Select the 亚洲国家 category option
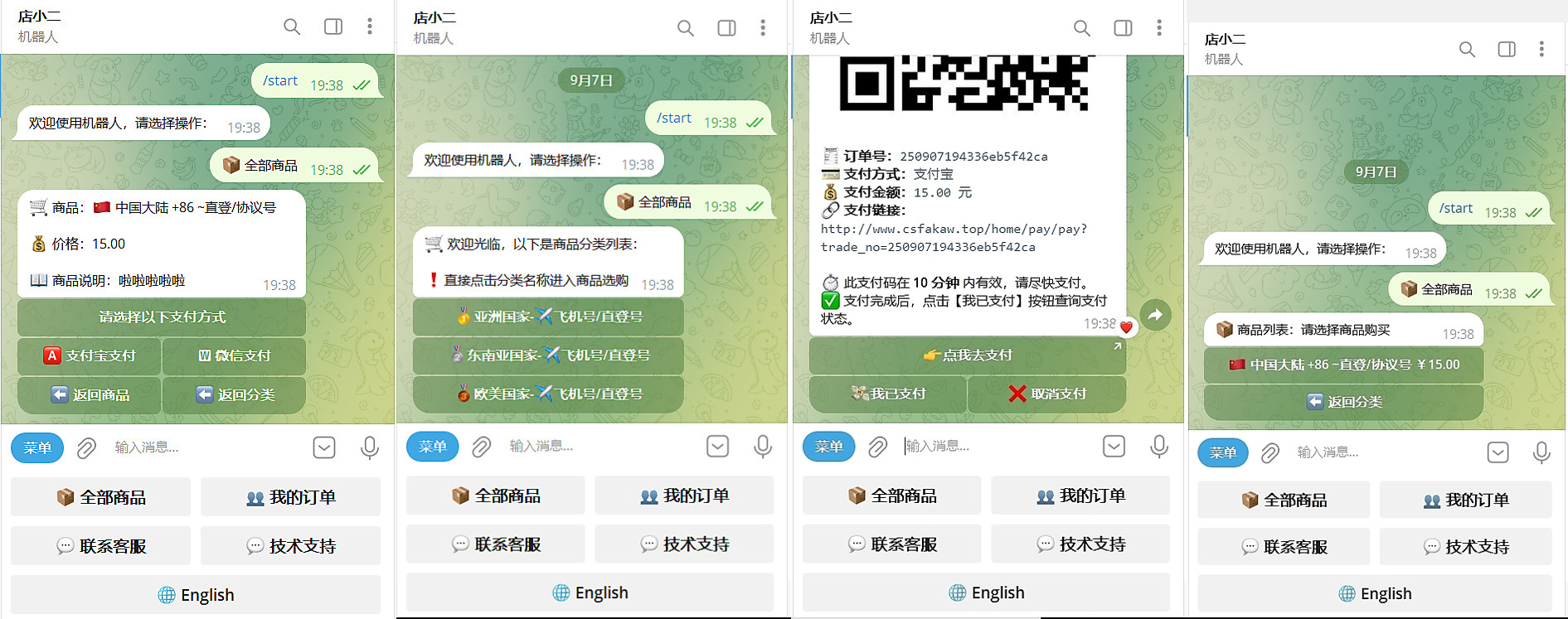The image size is (1568, 619). click(549, 317)
